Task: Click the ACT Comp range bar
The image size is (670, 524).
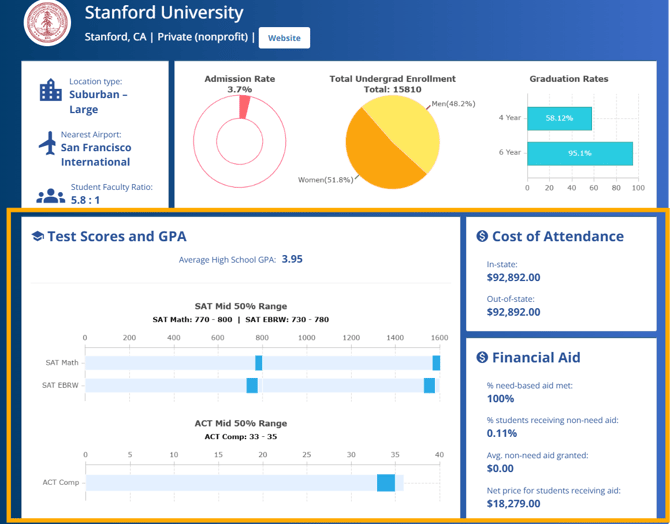Action: tap(385, 483)
